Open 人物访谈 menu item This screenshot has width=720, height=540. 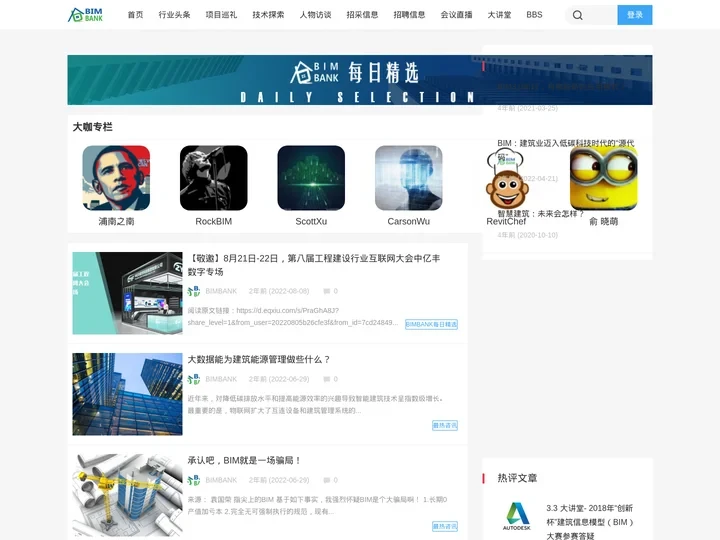(315, 15)
